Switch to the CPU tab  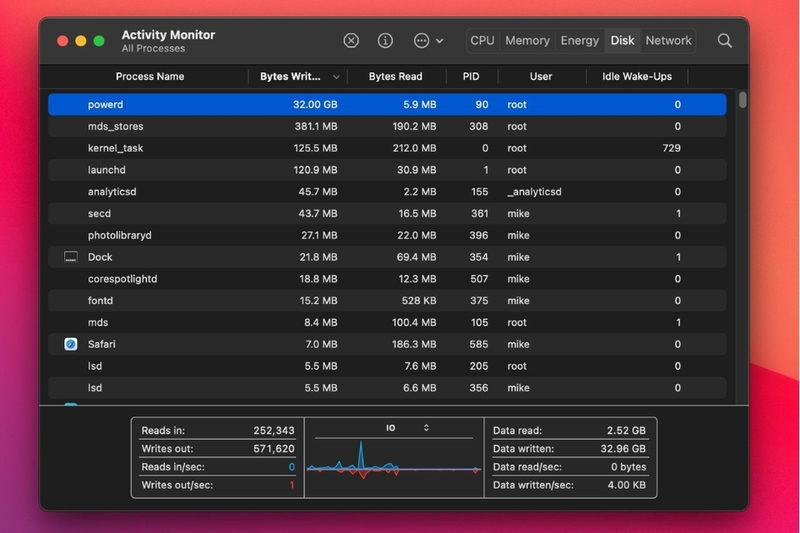coord(482,41)
